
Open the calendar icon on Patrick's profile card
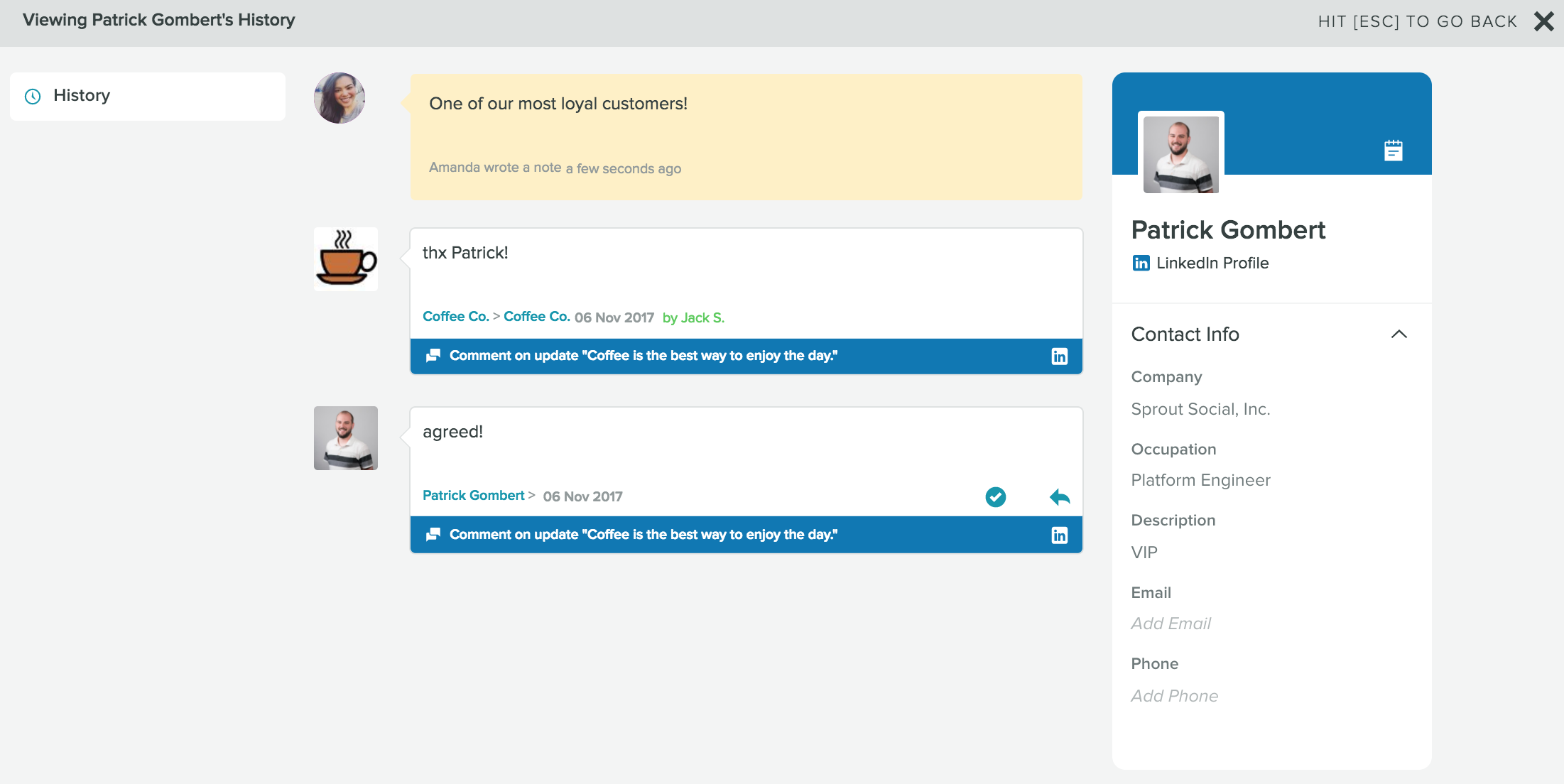point(1394,150)
